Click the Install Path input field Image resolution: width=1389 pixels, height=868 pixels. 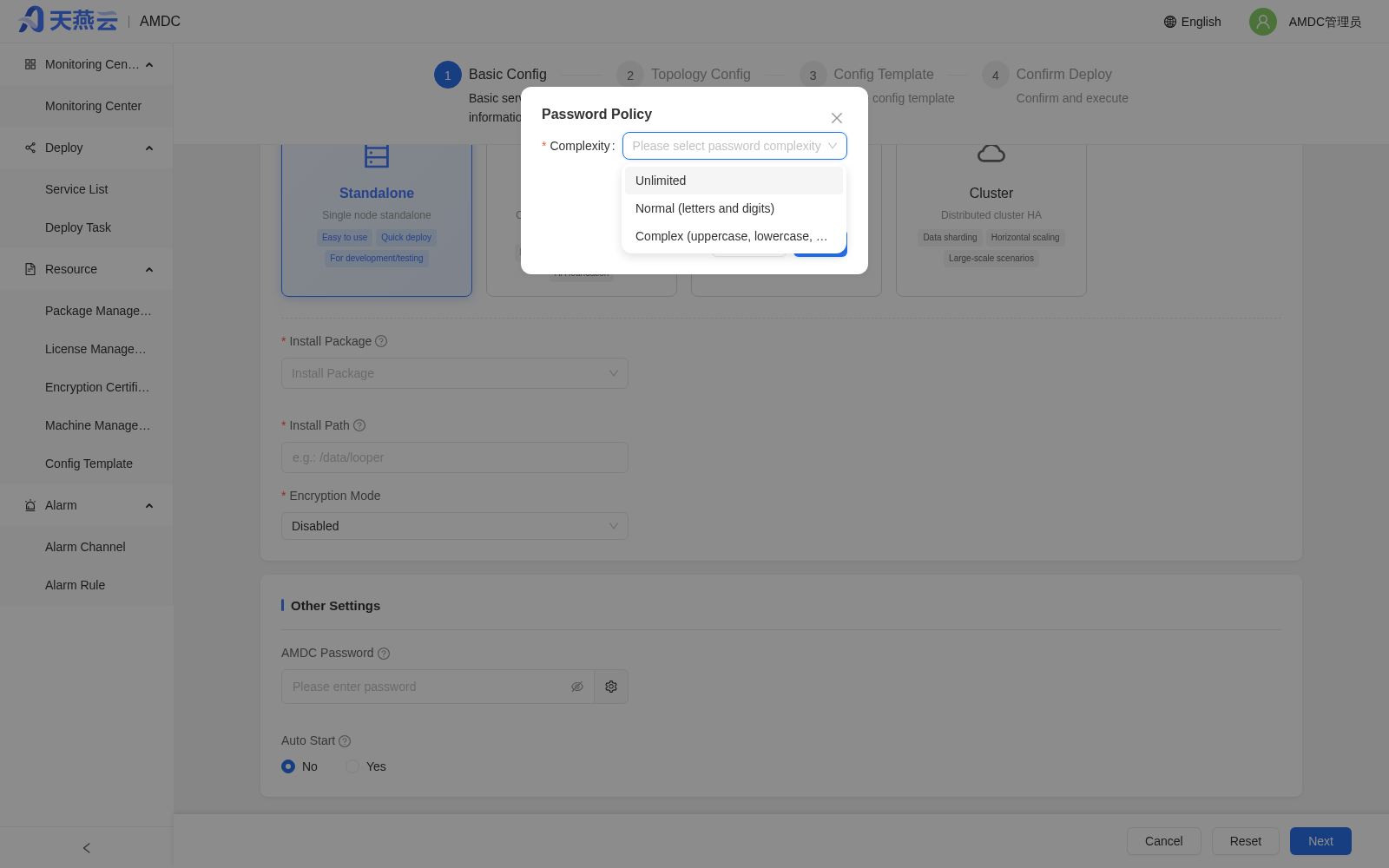tap(455, 457)
